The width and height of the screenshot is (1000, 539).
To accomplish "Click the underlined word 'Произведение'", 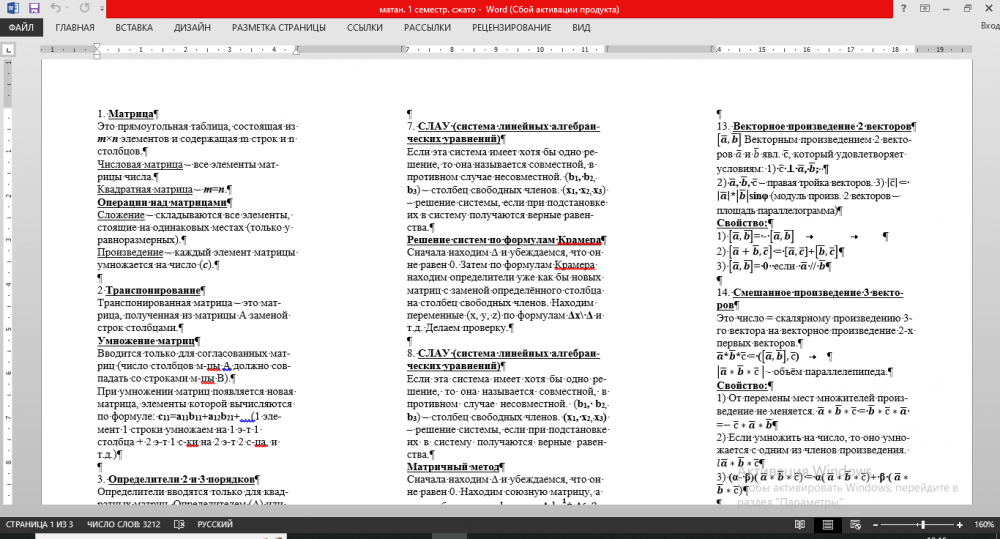I will click(130, 253).
